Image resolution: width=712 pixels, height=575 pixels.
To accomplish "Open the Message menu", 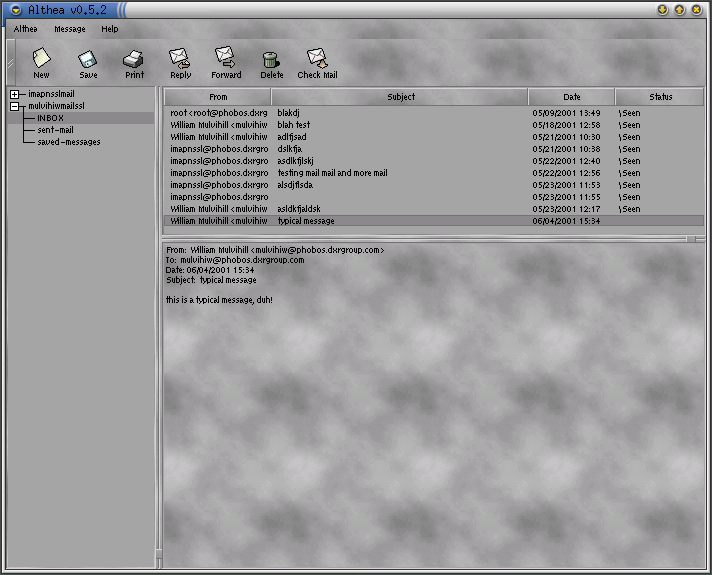I will point(70,30).
